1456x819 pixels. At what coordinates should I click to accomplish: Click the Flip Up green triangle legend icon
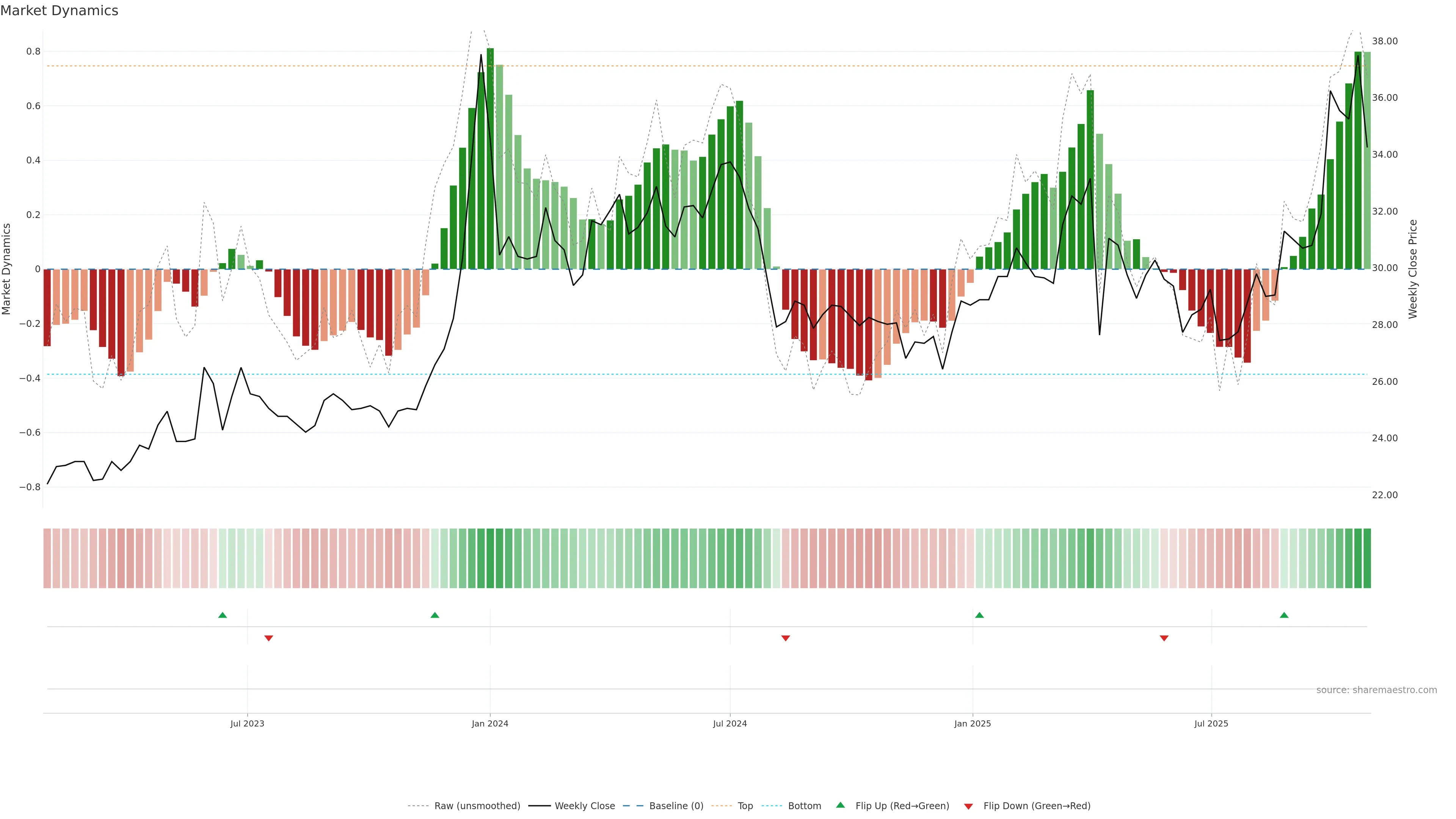tap(841, 805)
